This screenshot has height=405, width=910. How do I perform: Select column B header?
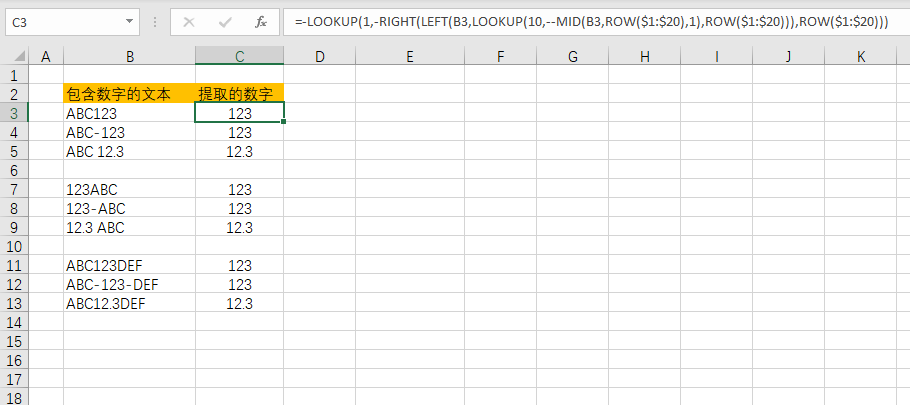pyautogui.click(x=129, y=57)
